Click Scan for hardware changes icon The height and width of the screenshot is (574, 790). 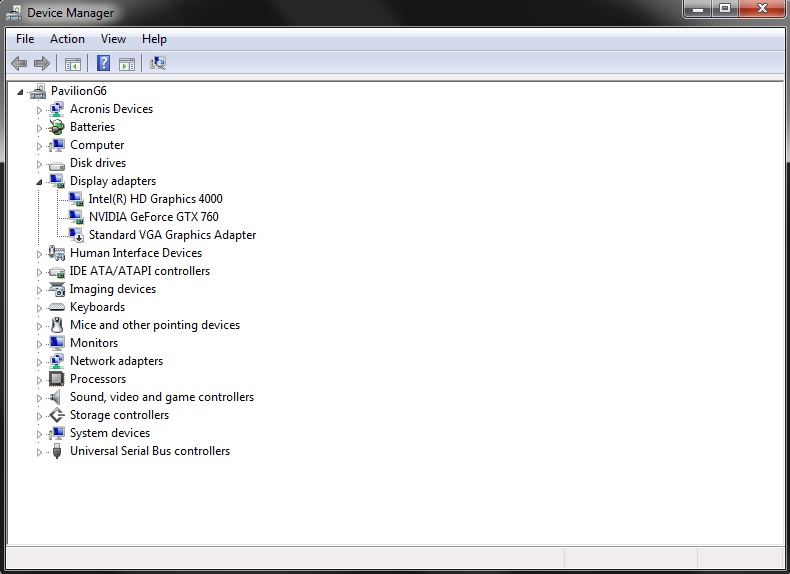158,63
